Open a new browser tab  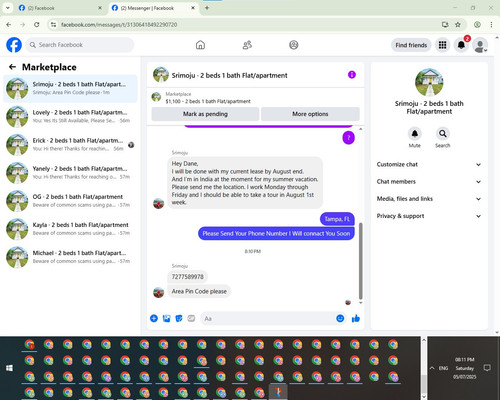click(207, 8)
